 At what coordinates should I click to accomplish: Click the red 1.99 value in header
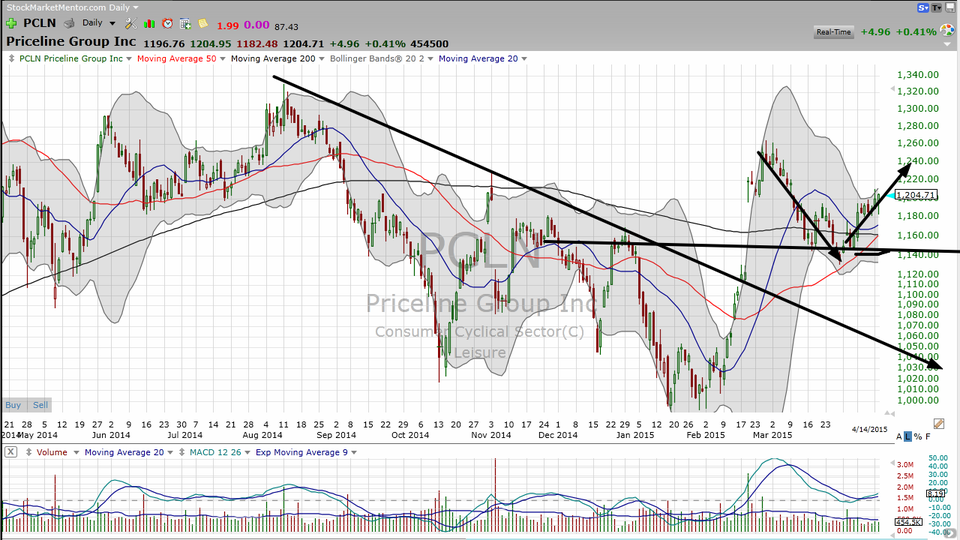[x=228, y=26]
